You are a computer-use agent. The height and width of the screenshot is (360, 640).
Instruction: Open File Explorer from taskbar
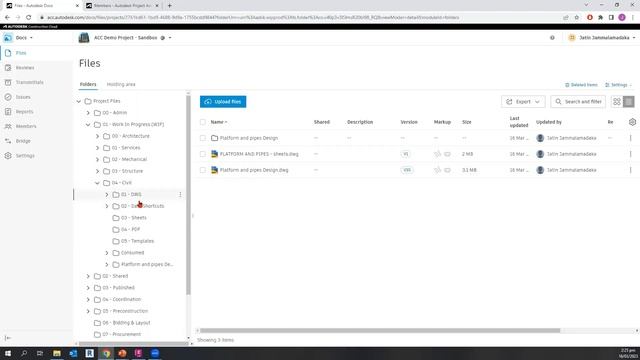[x=57, y=353]
